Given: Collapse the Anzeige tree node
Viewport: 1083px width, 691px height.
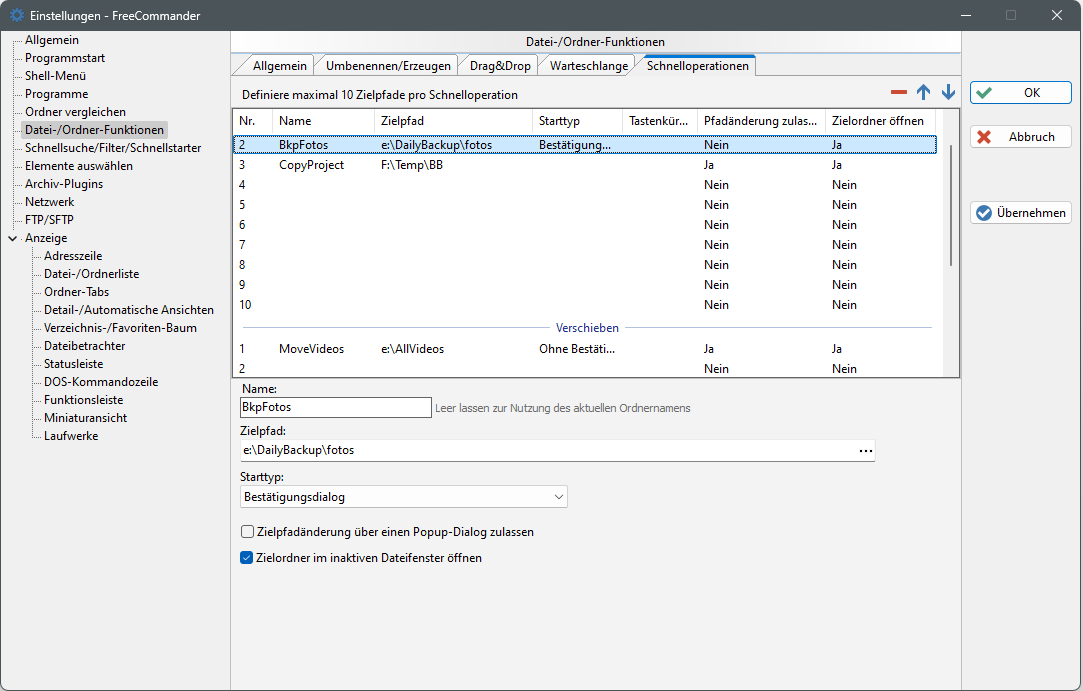Looking at the screenshot, I should pos(12,238).
